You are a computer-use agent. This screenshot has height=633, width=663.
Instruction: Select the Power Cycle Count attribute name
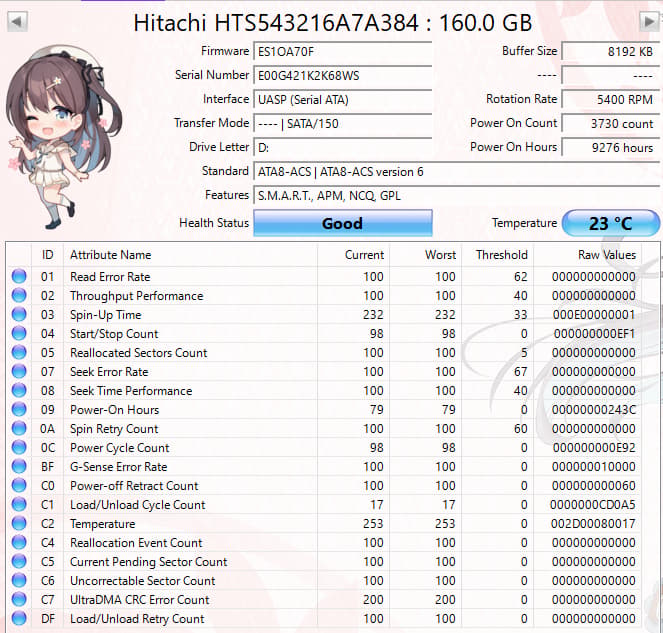point(120,448)
